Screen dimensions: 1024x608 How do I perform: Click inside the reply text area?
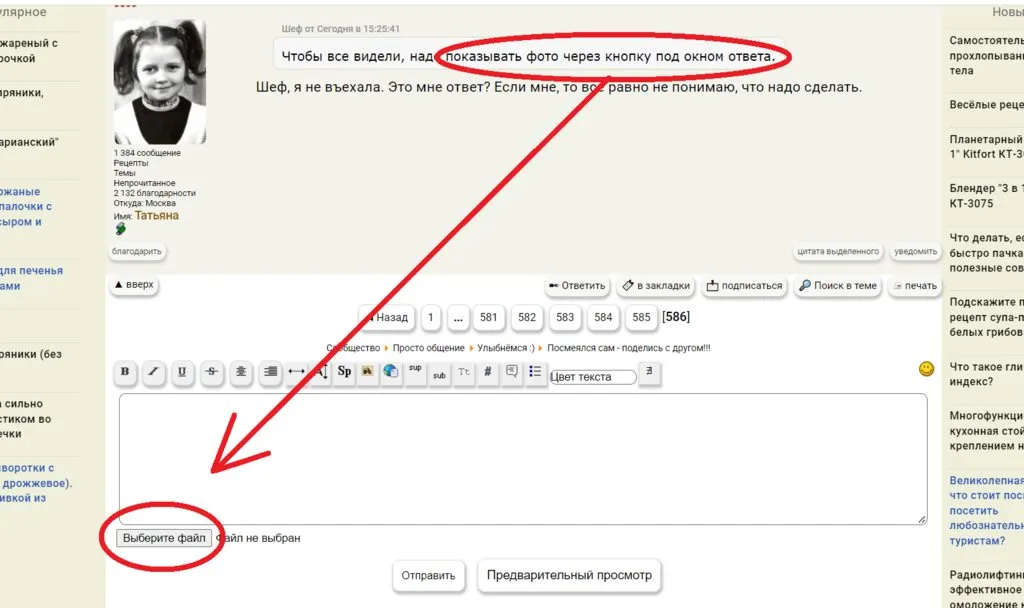(x=522, y=458)
